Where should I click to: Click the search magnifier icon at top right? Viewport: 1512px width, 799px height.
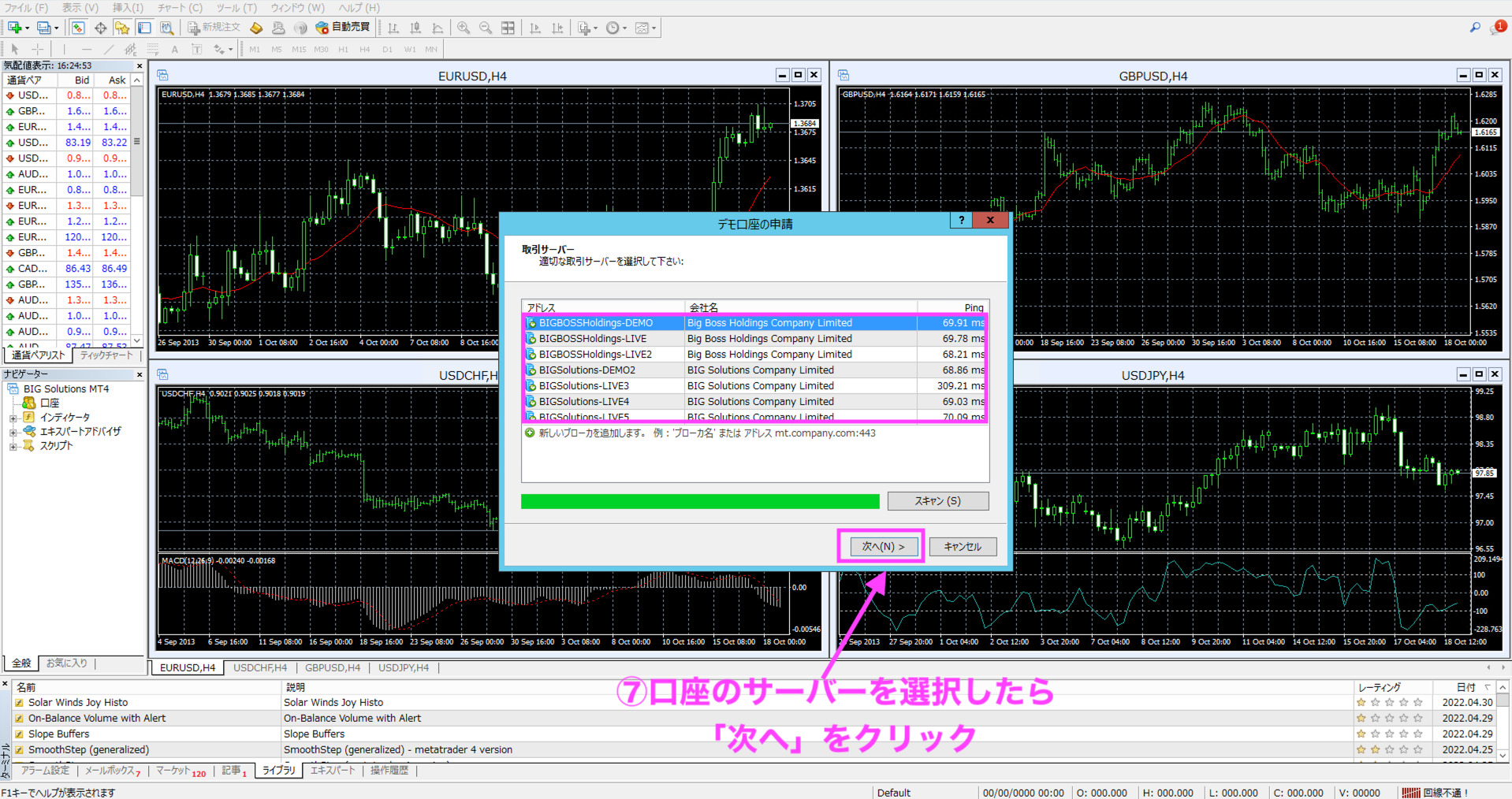click(1474, 28)
